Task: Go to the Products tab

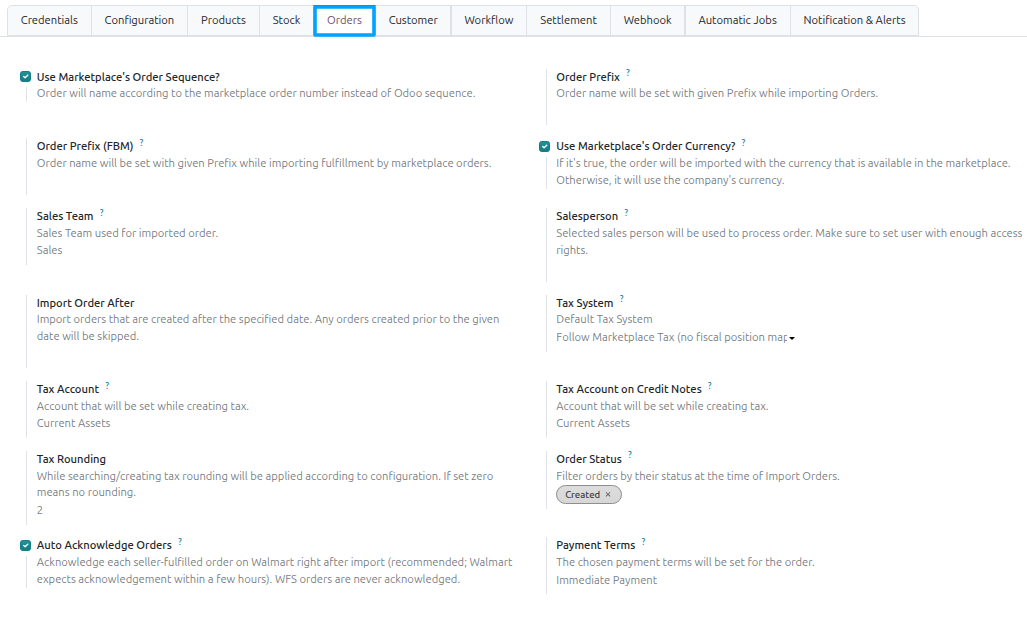Action: [223, 20]
